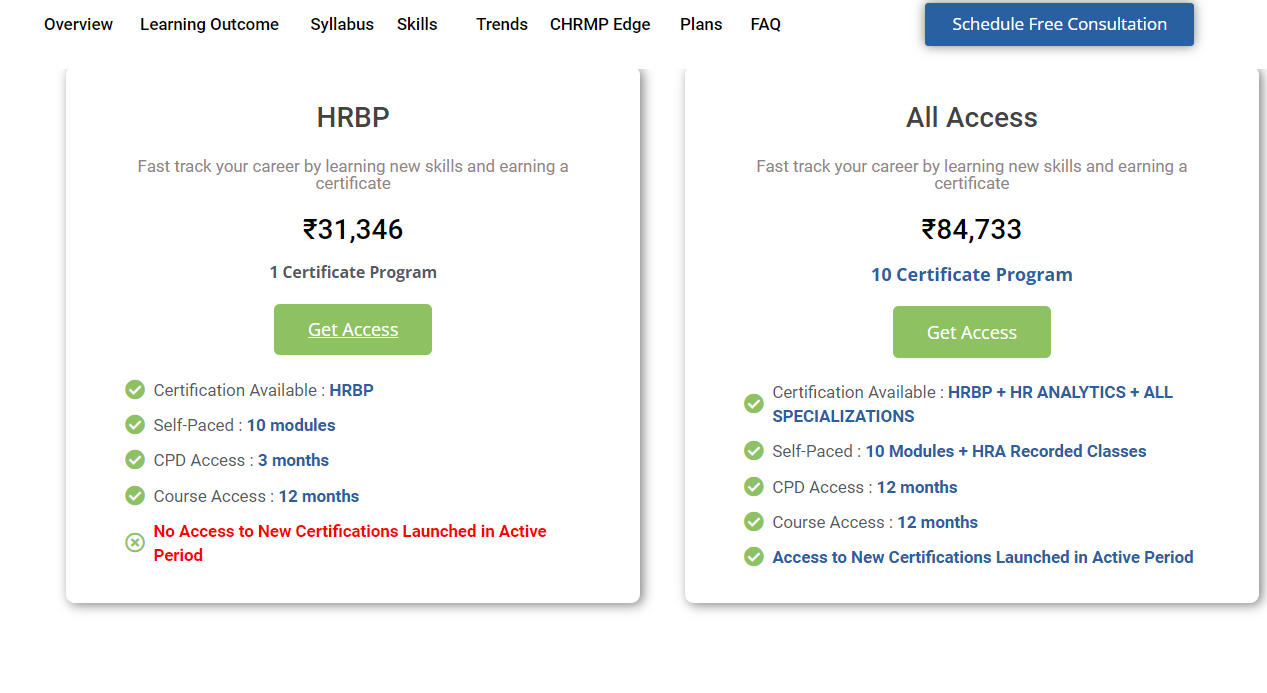Click Schedule Free Consultation button
The height and width of the screenshot is (693, 1267).
tap(1059, 24)
